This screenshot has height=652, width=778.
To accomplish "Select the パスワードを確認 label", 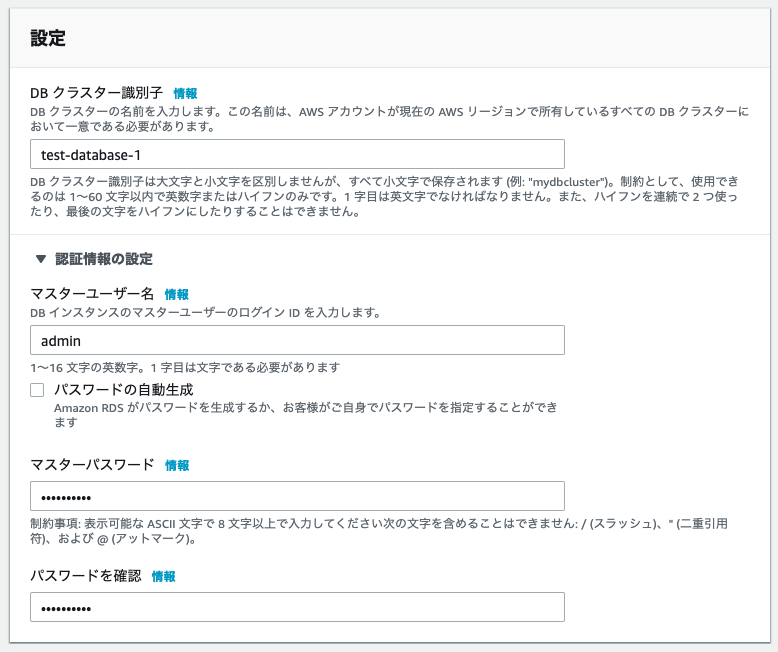I will point(86,576).
